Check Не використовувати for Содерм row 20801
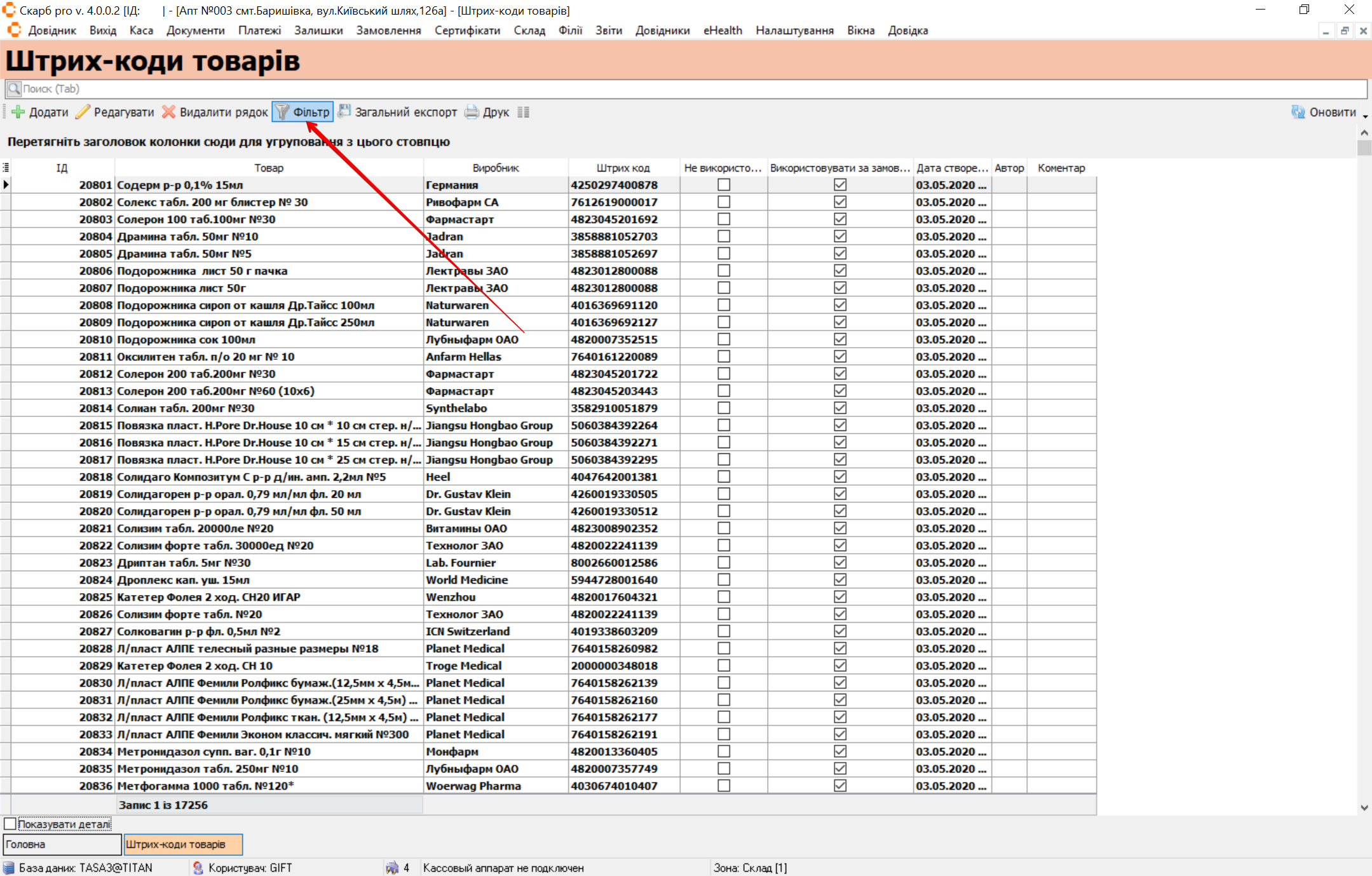 723,185
